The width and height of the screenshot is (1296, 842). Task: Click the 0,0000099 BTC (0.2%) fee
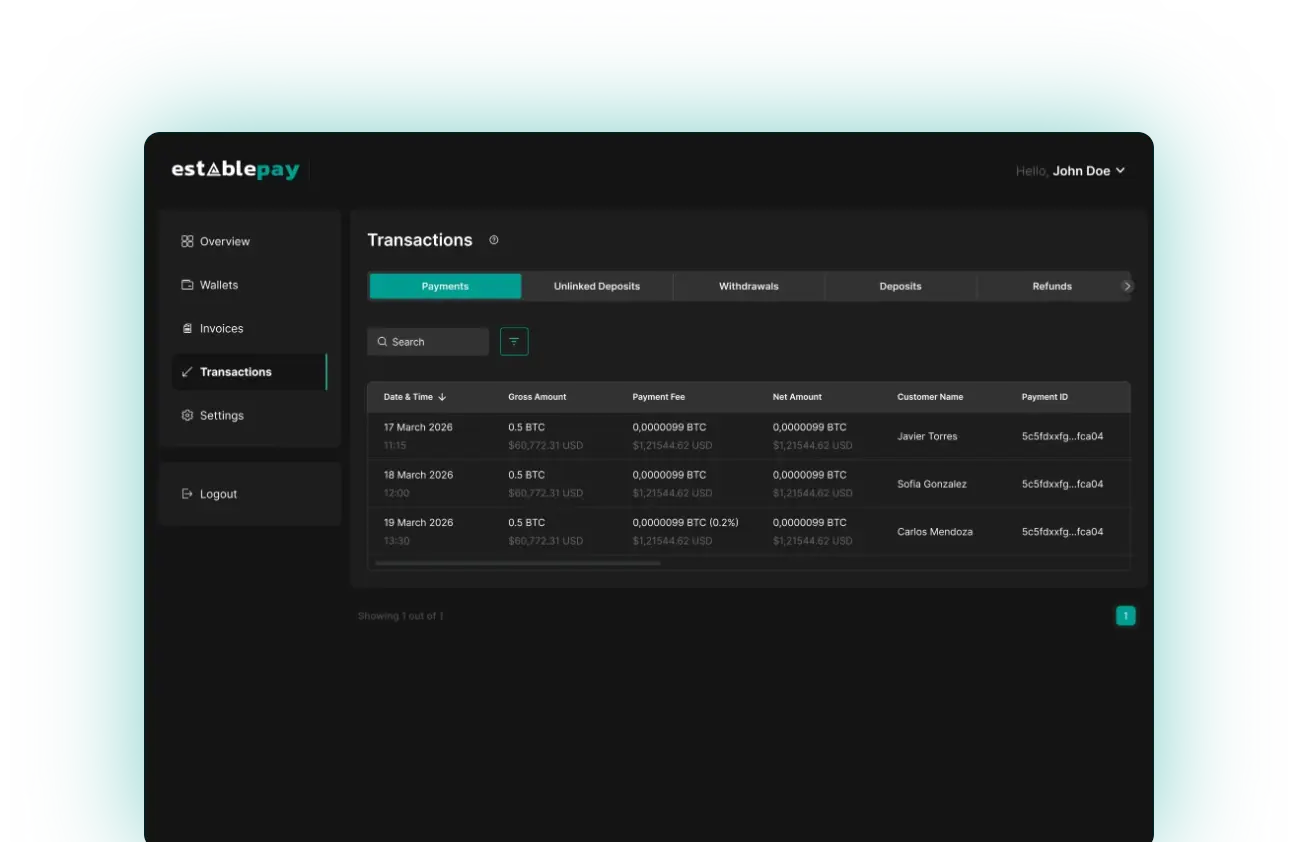(686, 523)
